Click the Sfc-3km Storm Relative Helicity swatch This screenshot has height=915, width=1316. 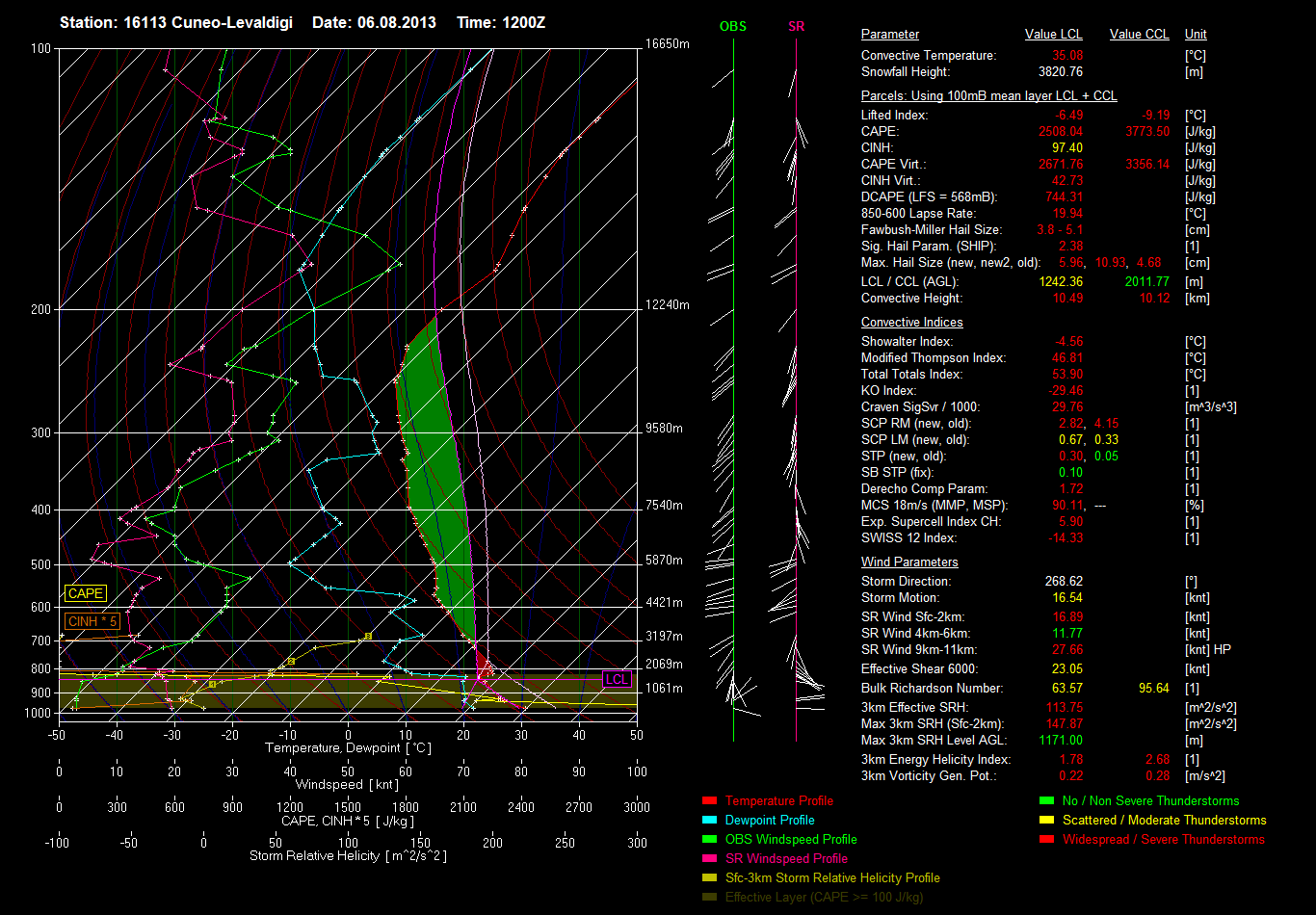coord(709,878)
